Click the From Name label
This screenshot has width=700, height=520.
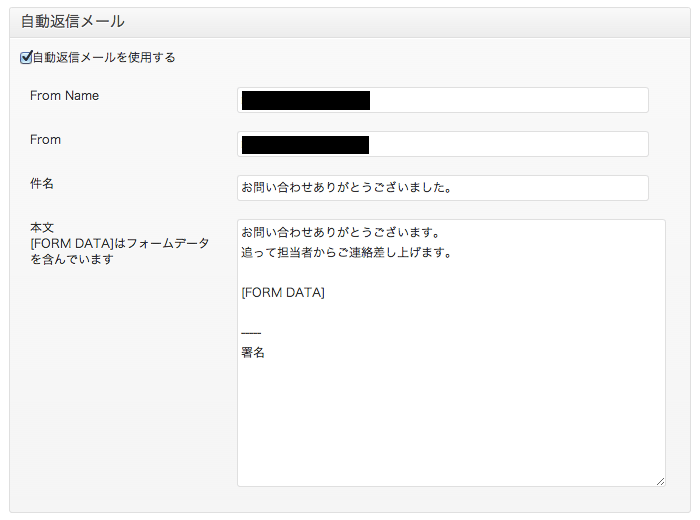coord(64,96)
